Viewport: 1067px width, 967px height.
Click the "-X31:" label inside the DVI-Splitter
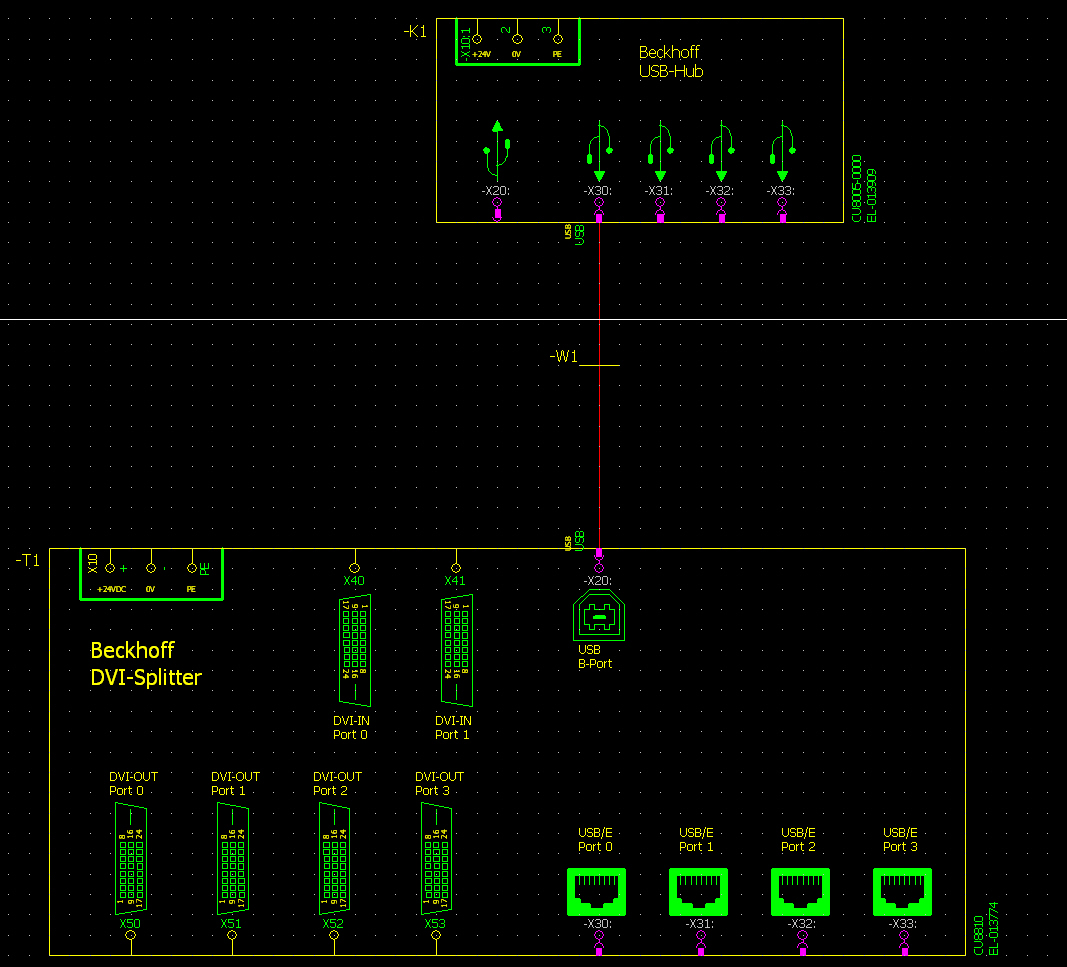700,923
